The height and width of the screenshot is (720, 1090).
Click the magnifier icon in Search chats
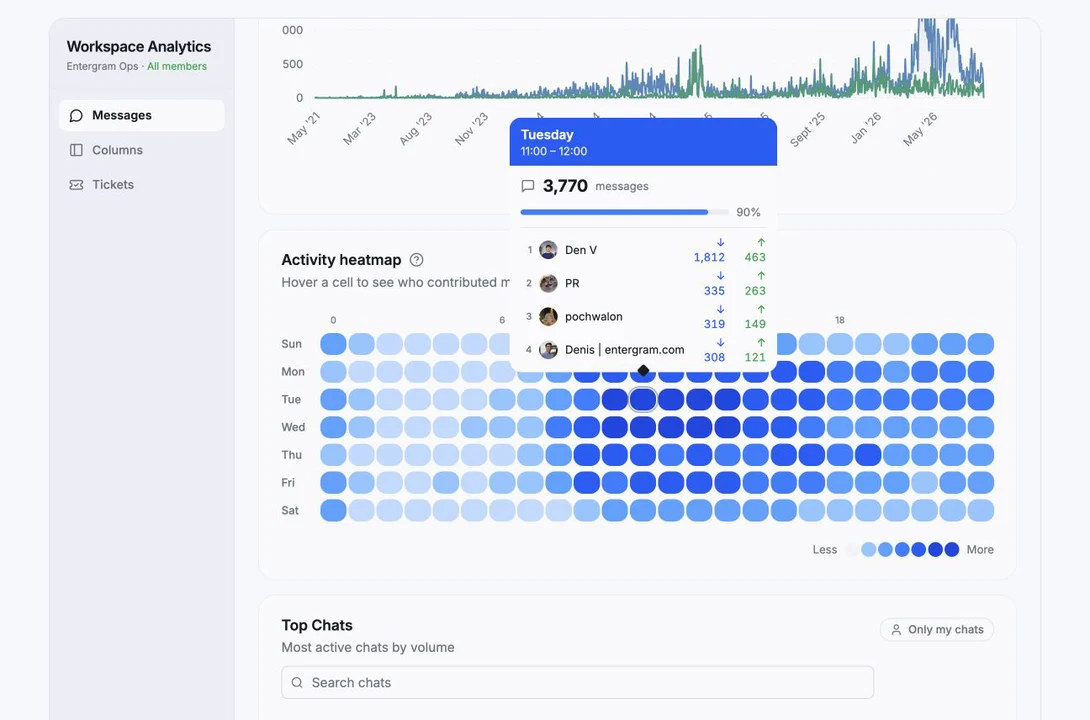(x=297, y=682)
